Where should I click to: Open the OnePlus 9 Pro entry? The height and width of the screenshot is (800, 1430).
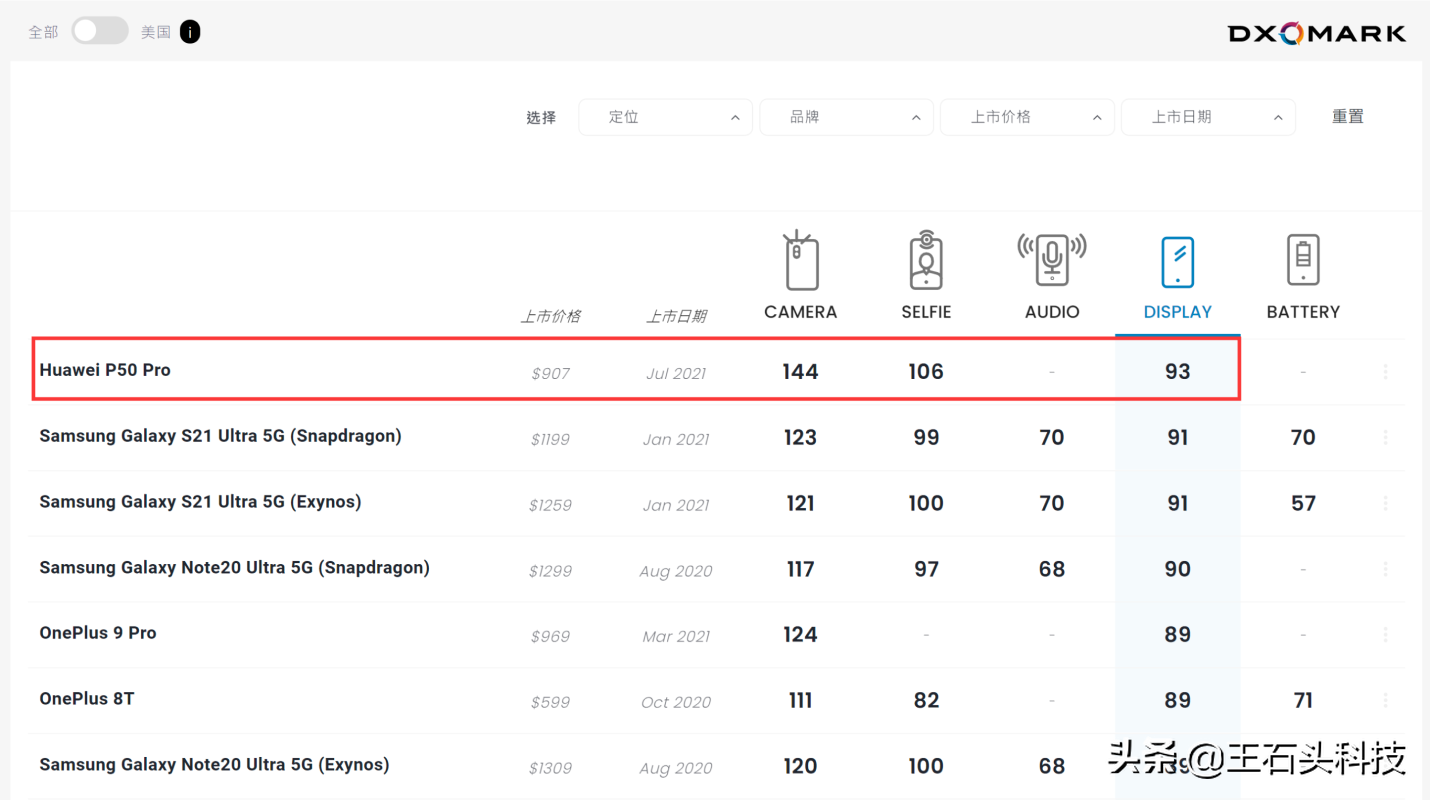point(98,633)
